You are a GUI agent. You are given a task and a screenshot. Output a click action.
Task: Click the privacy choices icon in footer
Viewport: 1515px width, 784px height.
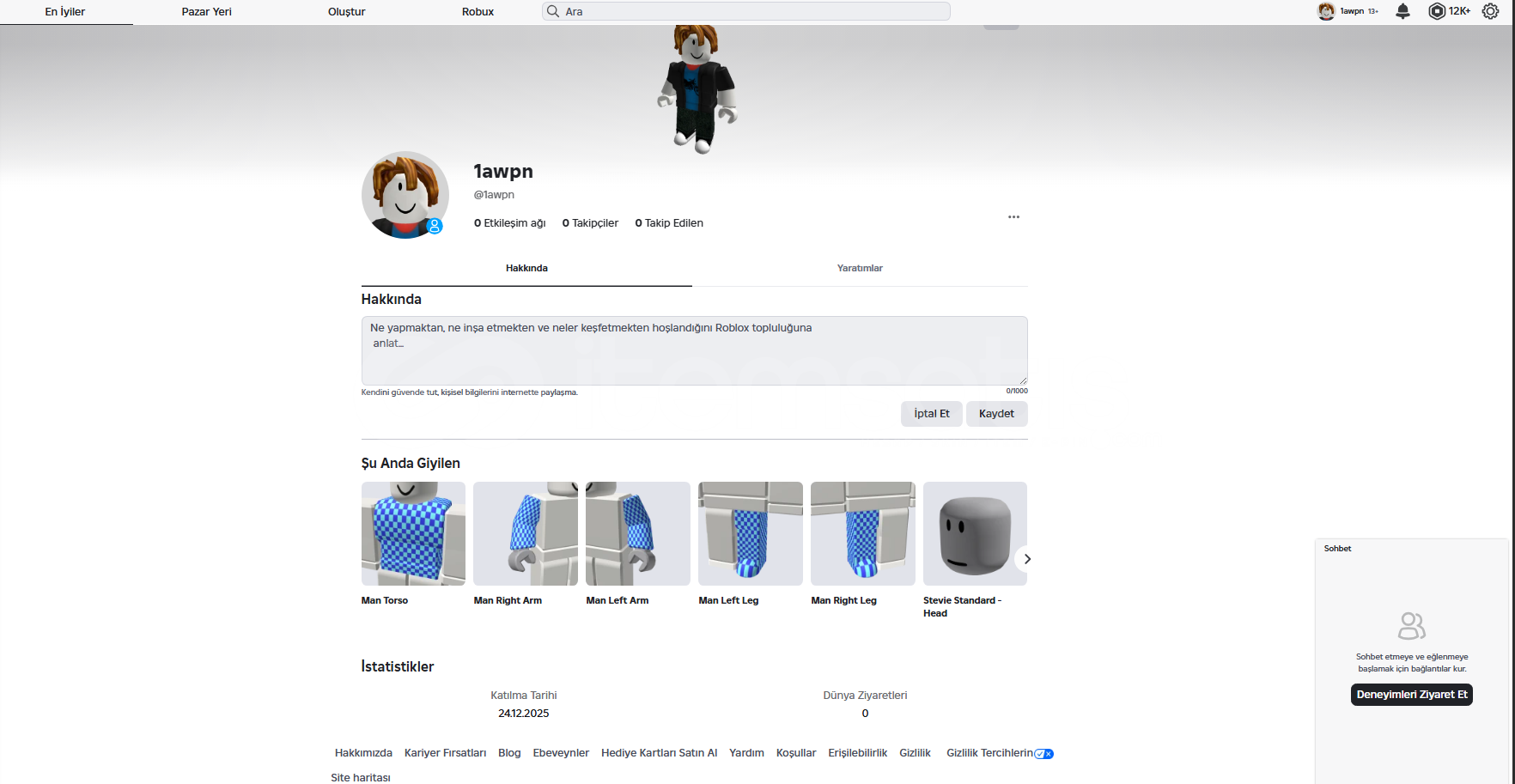1044,754
